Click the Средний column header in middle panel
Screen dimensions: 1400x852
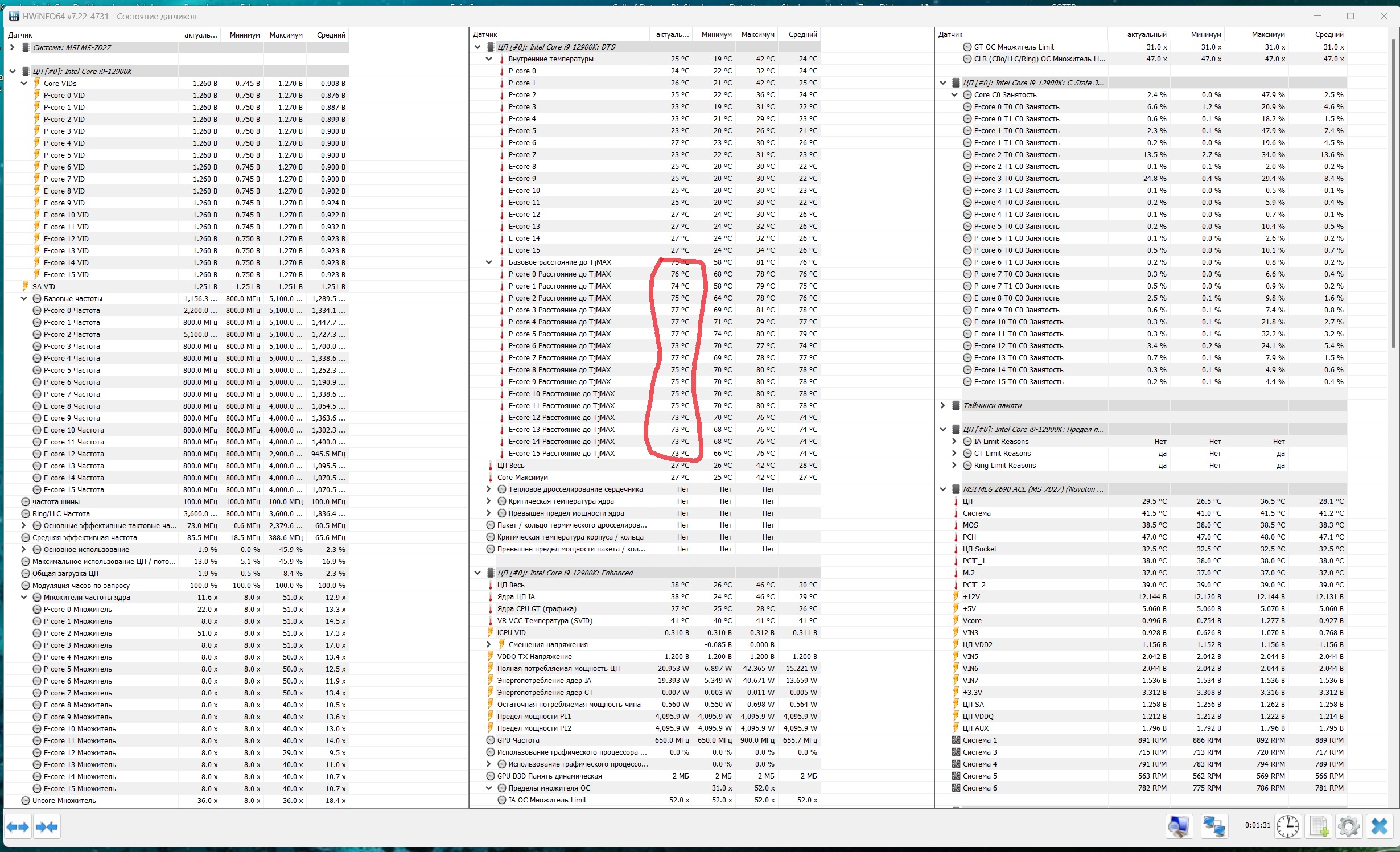[802, 35]
